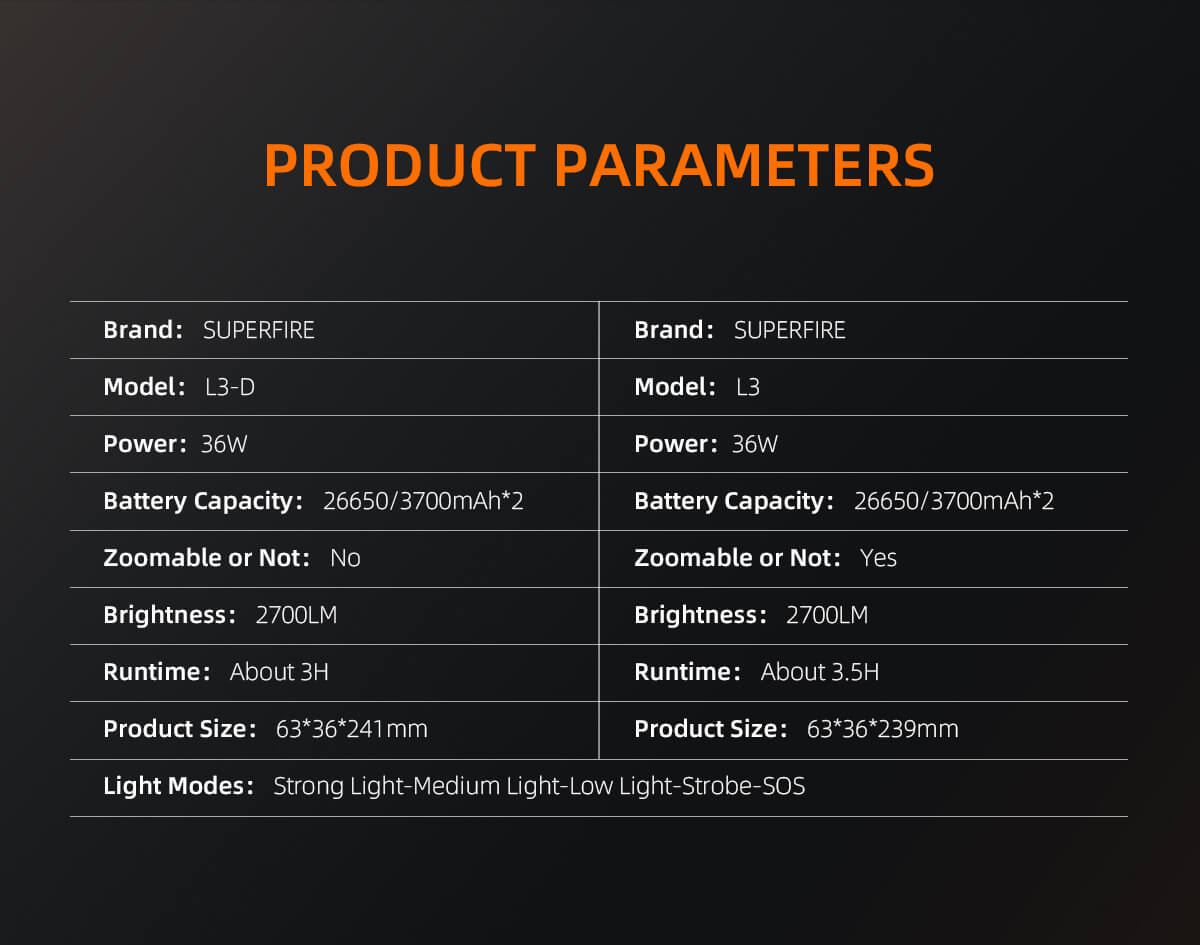Click the Light Modes label

pyautogui.click(x=178, y=786)
